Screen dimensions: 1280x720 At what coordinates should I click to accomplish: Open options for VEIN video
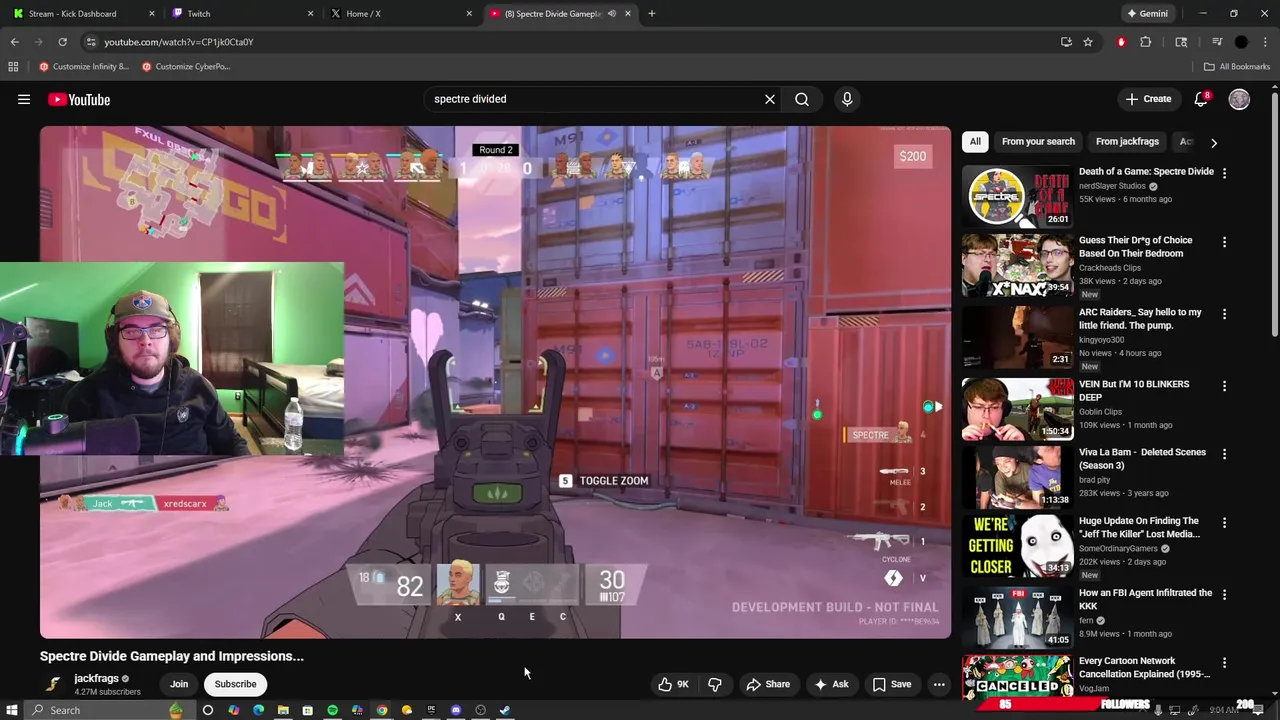click(1224, 386)
